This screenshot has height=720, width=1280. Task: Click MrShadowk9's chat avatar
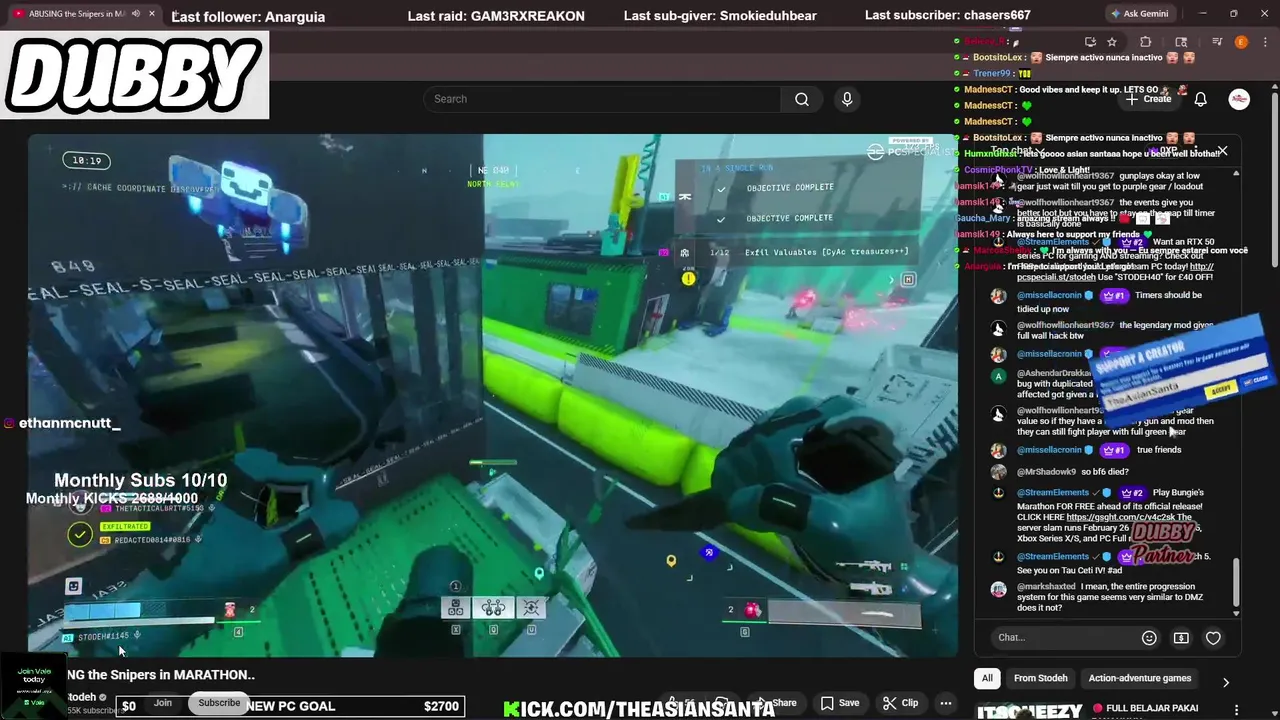click(998, 472)
